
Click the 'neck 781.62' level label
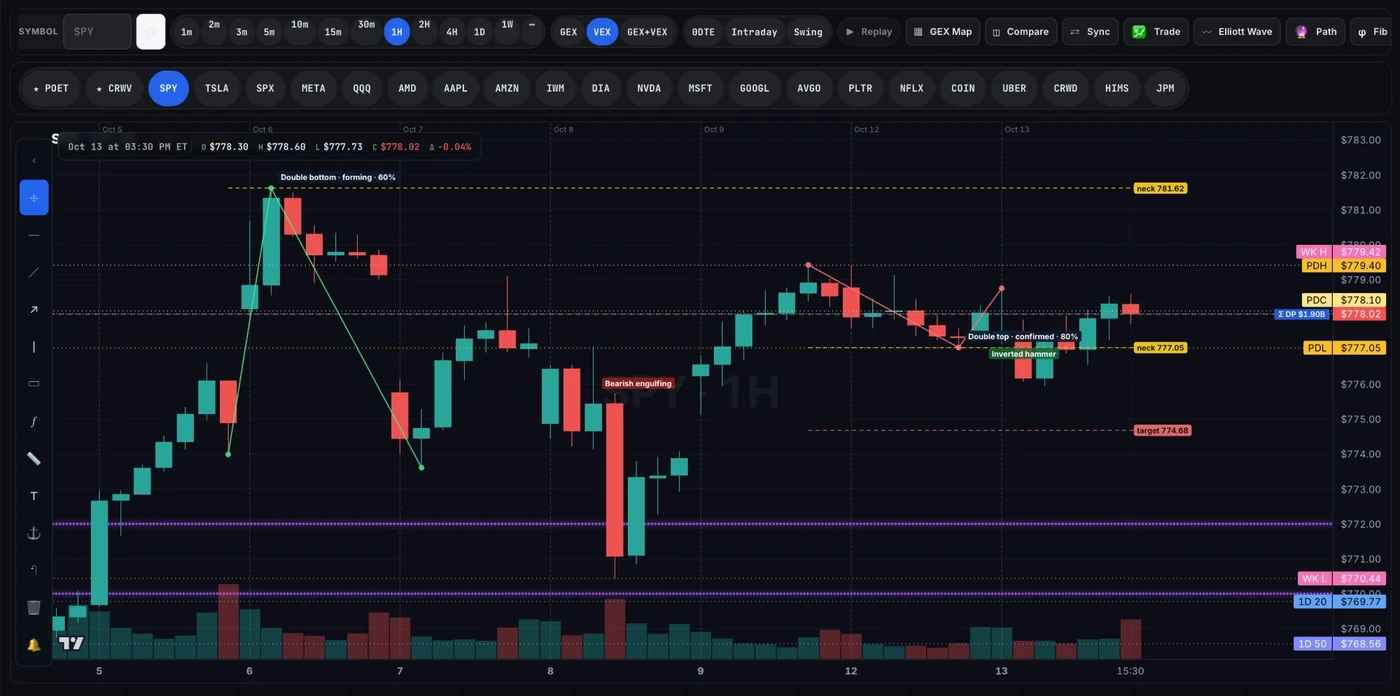click(x=1160, y=188)
